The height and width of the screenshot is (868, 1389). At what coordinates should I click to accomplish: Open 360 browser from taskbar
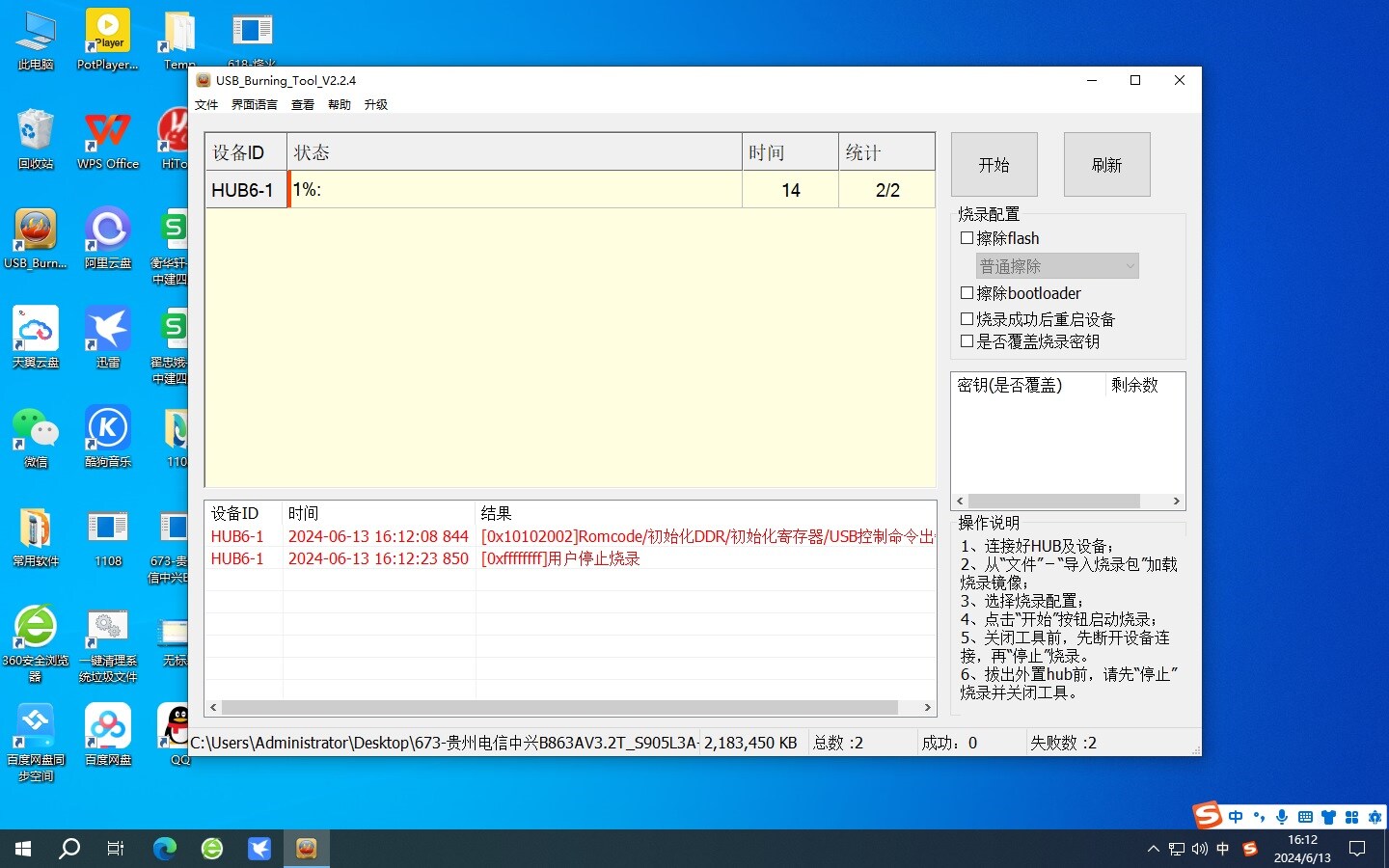212,849
